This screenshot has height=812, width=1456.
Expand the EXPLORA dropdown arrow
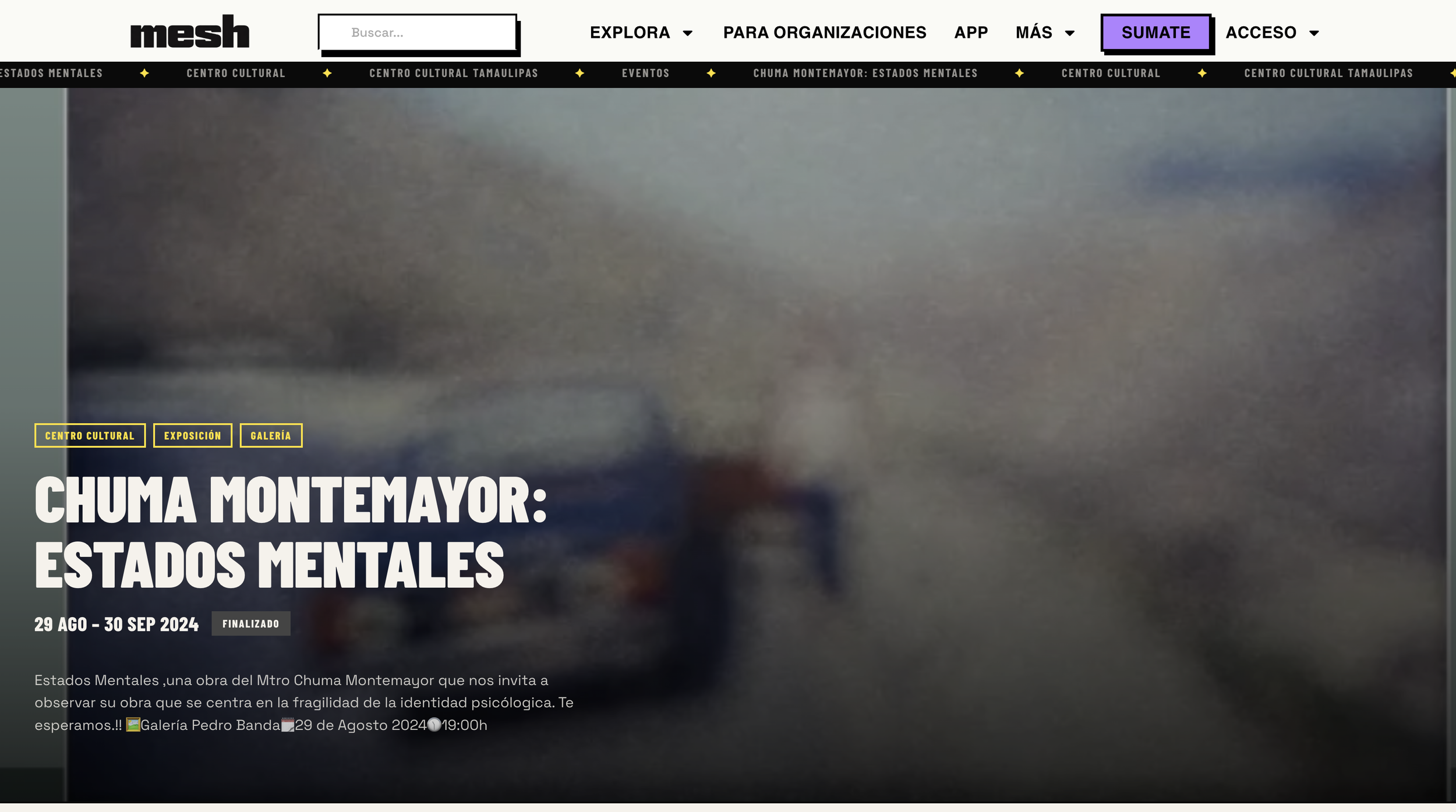click(x=688, y=33)
